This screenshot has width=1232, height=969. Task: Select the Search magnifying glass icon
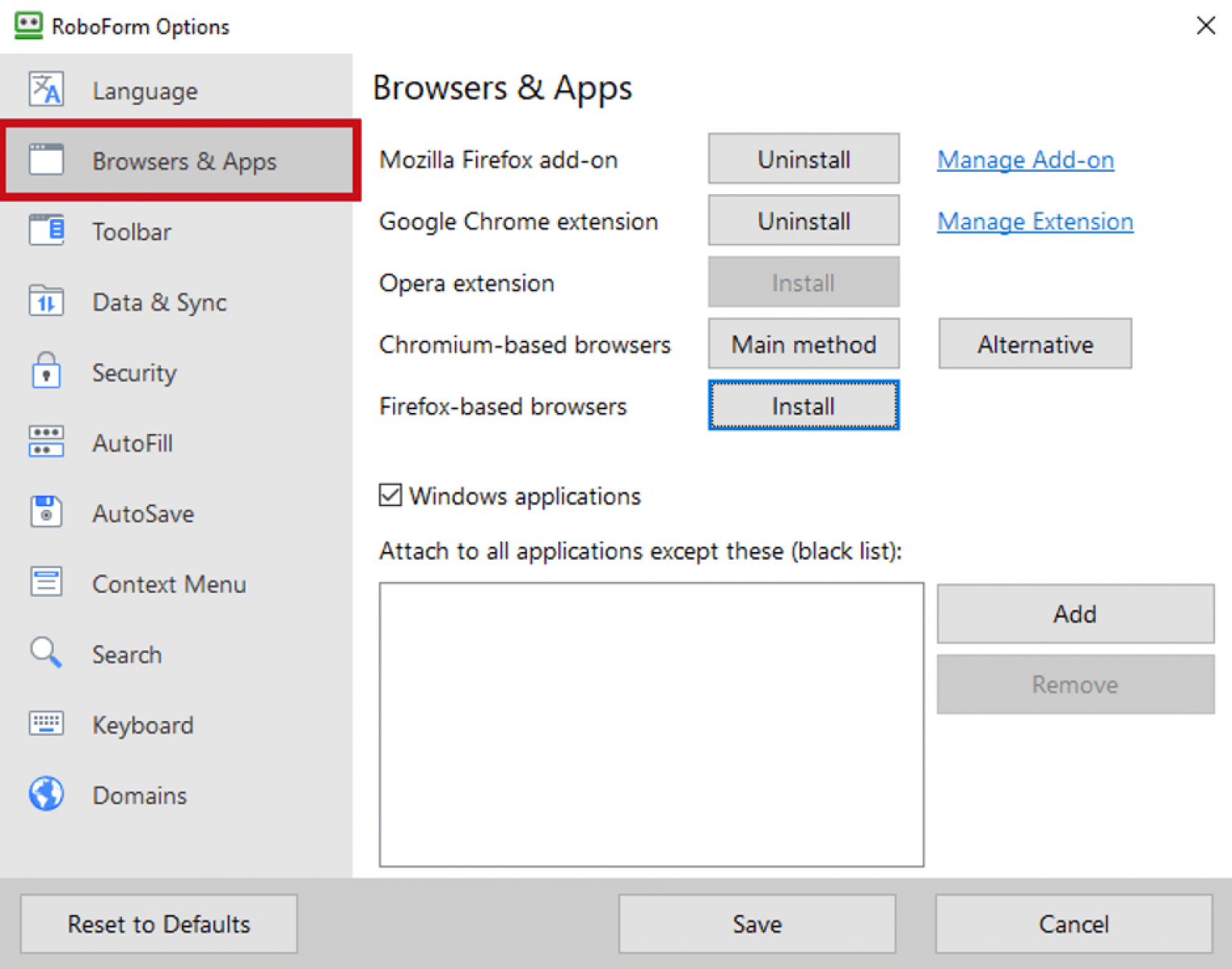pyautogui.click(x=46, y=653)
